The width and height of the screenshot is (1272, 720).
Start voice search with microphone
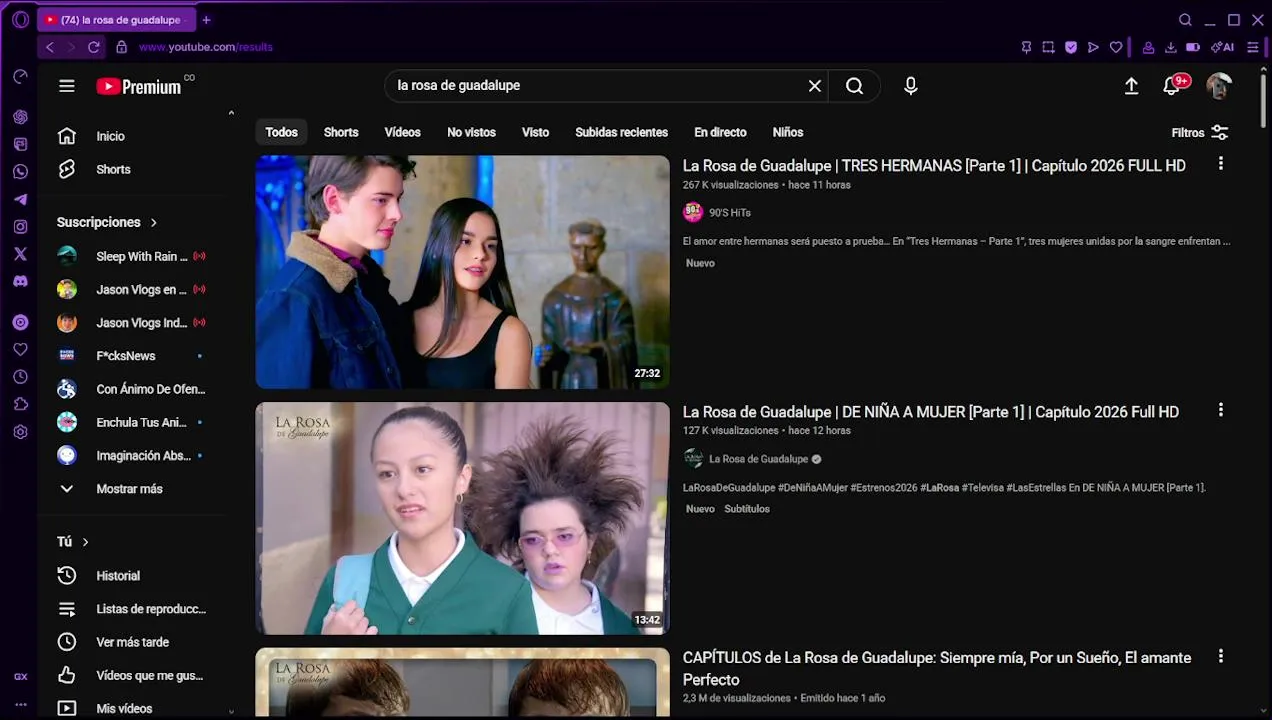tap(910, 86)
